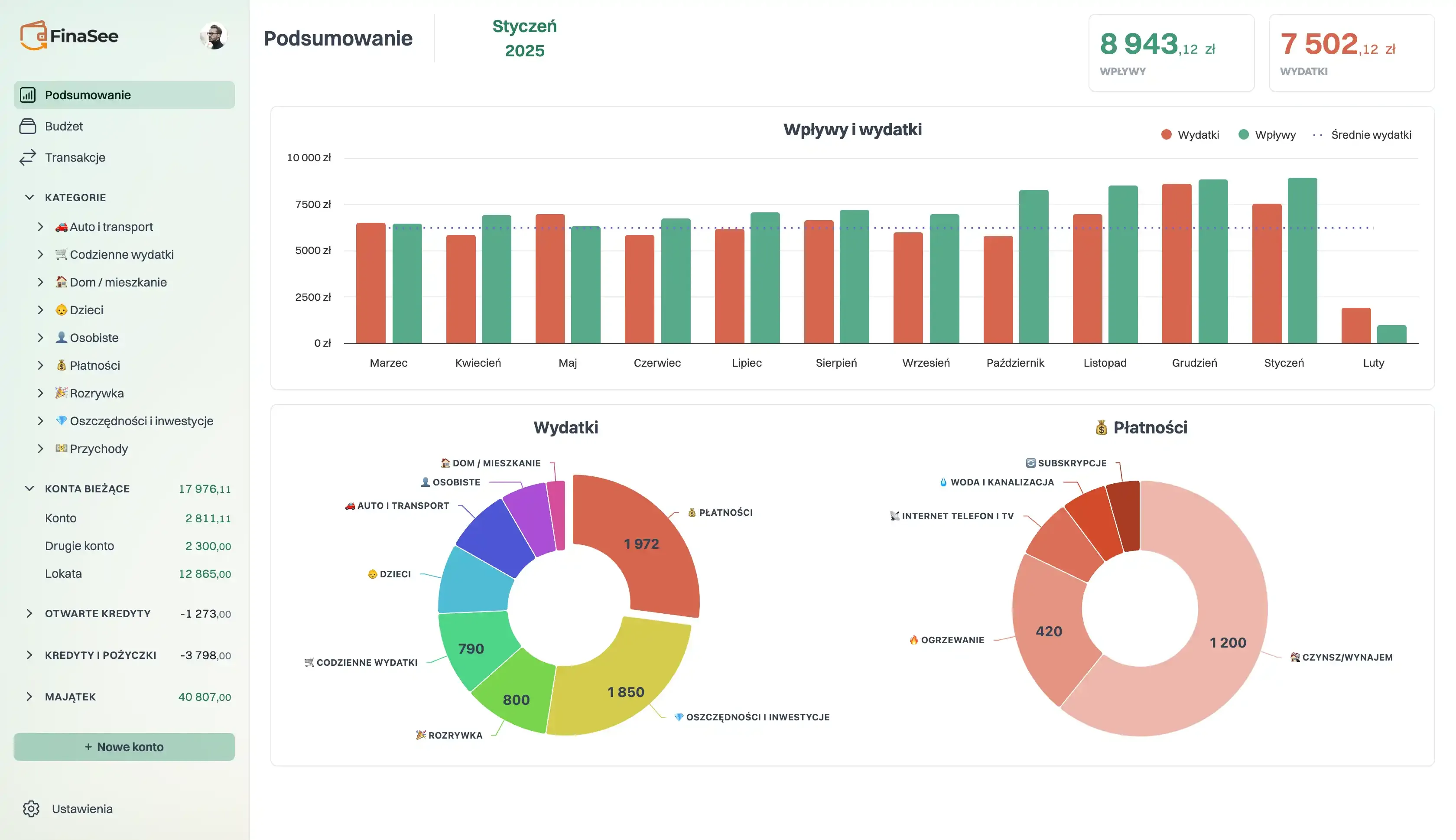This screenshot has height=840, width=1456.
Task: Open Transakcje via the arrows icon
Action: [29, 157]
